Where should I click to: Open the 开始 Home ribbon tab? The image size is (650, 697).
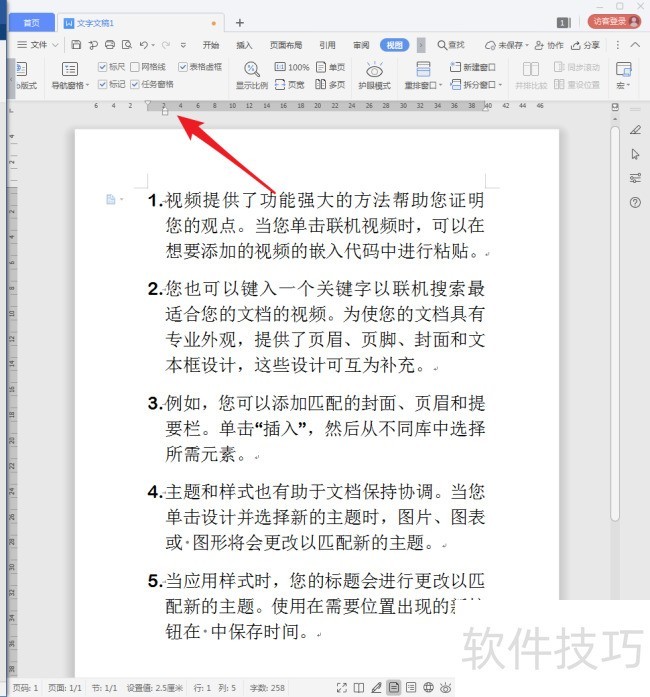[211, 45]
